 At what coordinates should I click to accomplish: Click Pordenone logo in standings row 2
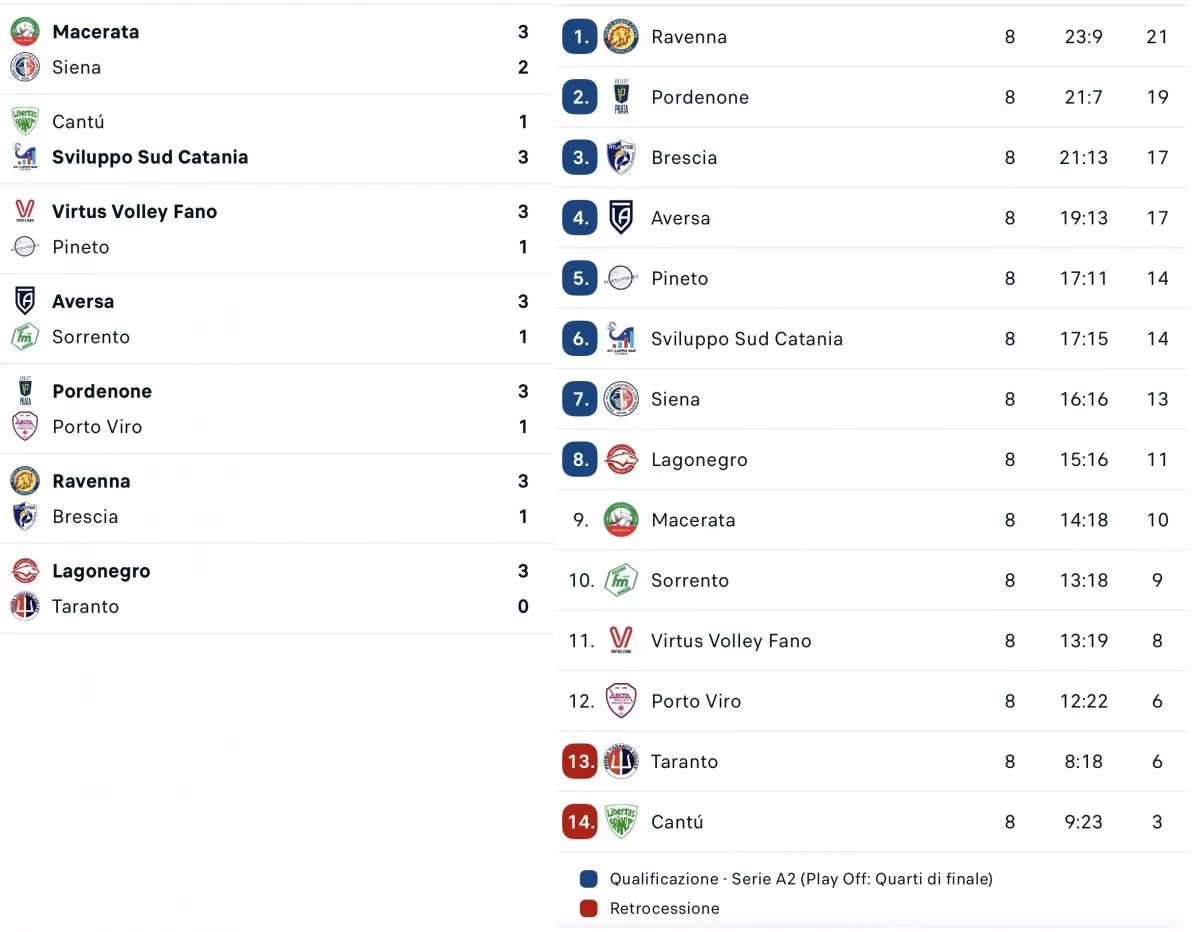(621, 97)
